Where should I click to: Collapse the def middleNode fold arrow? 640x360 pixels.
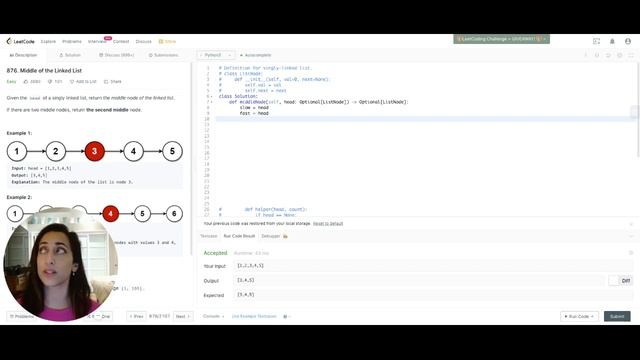[x=211, y=102]
